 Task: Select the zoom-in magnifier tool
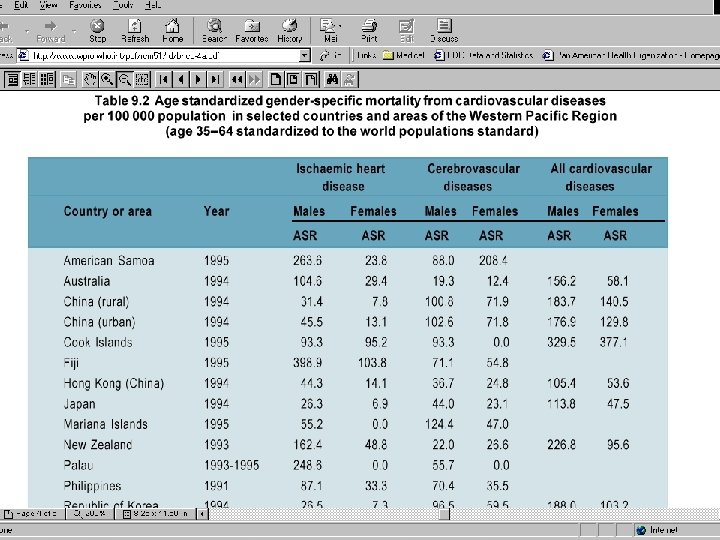click(107, 79)
